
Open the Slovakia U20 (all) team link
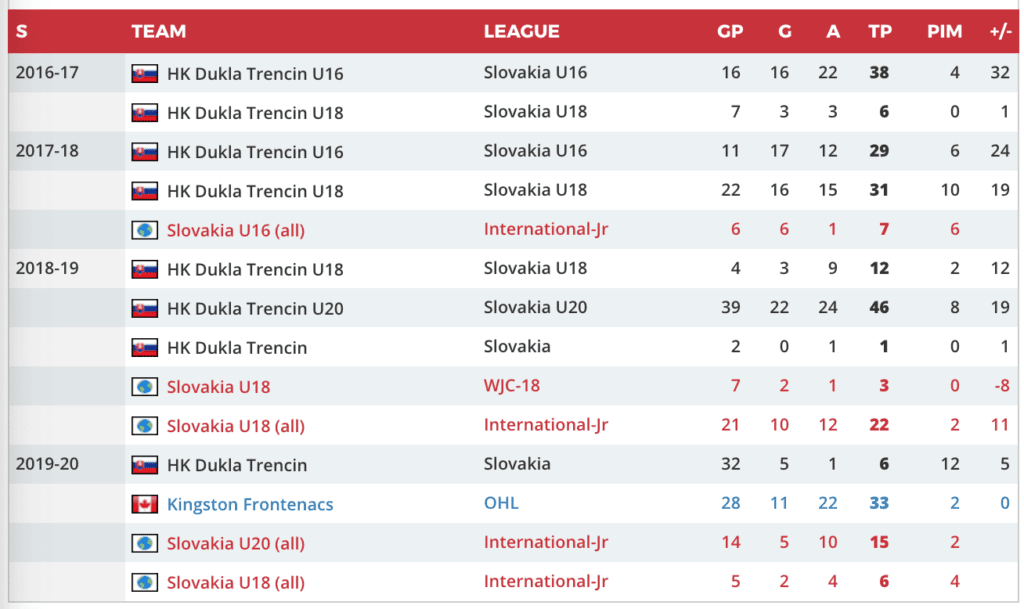(236, 543)
